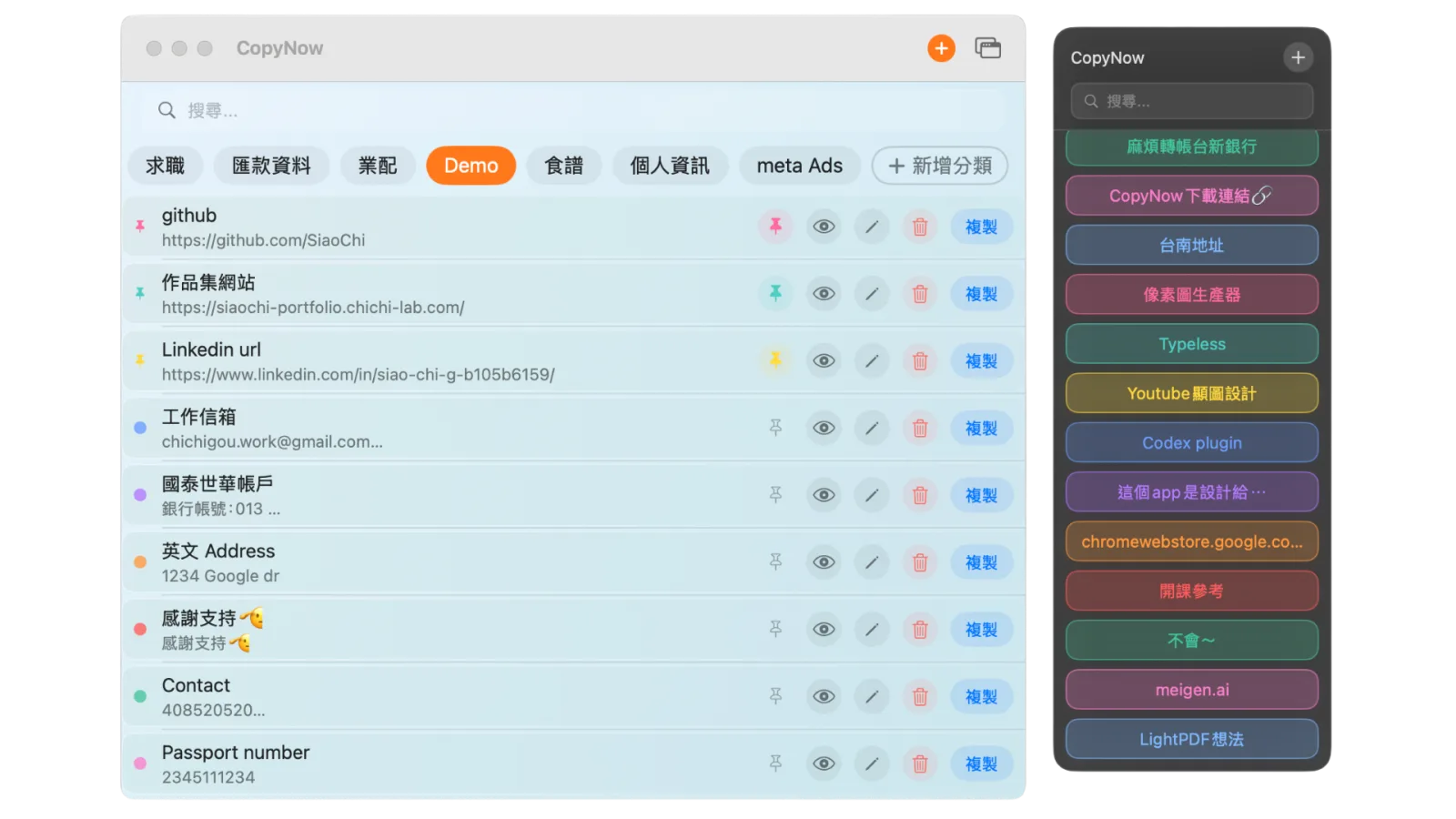Screen dimensions: 1456x819
Task: Delete the Linkedin url entry
Action: tap(920, 361)
